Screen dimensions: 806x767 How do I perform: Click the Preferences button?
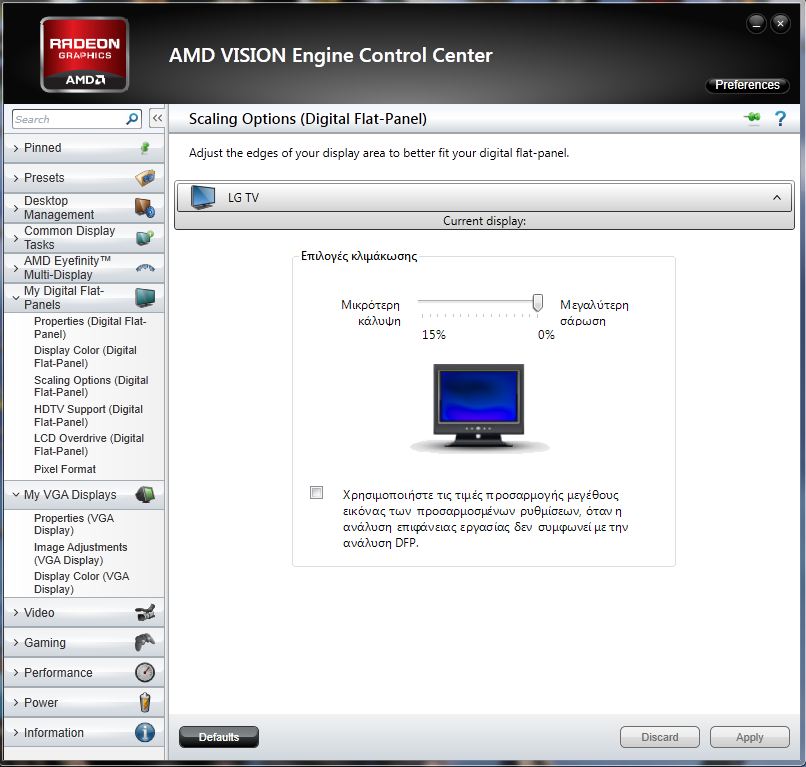(x=747, y=85)
